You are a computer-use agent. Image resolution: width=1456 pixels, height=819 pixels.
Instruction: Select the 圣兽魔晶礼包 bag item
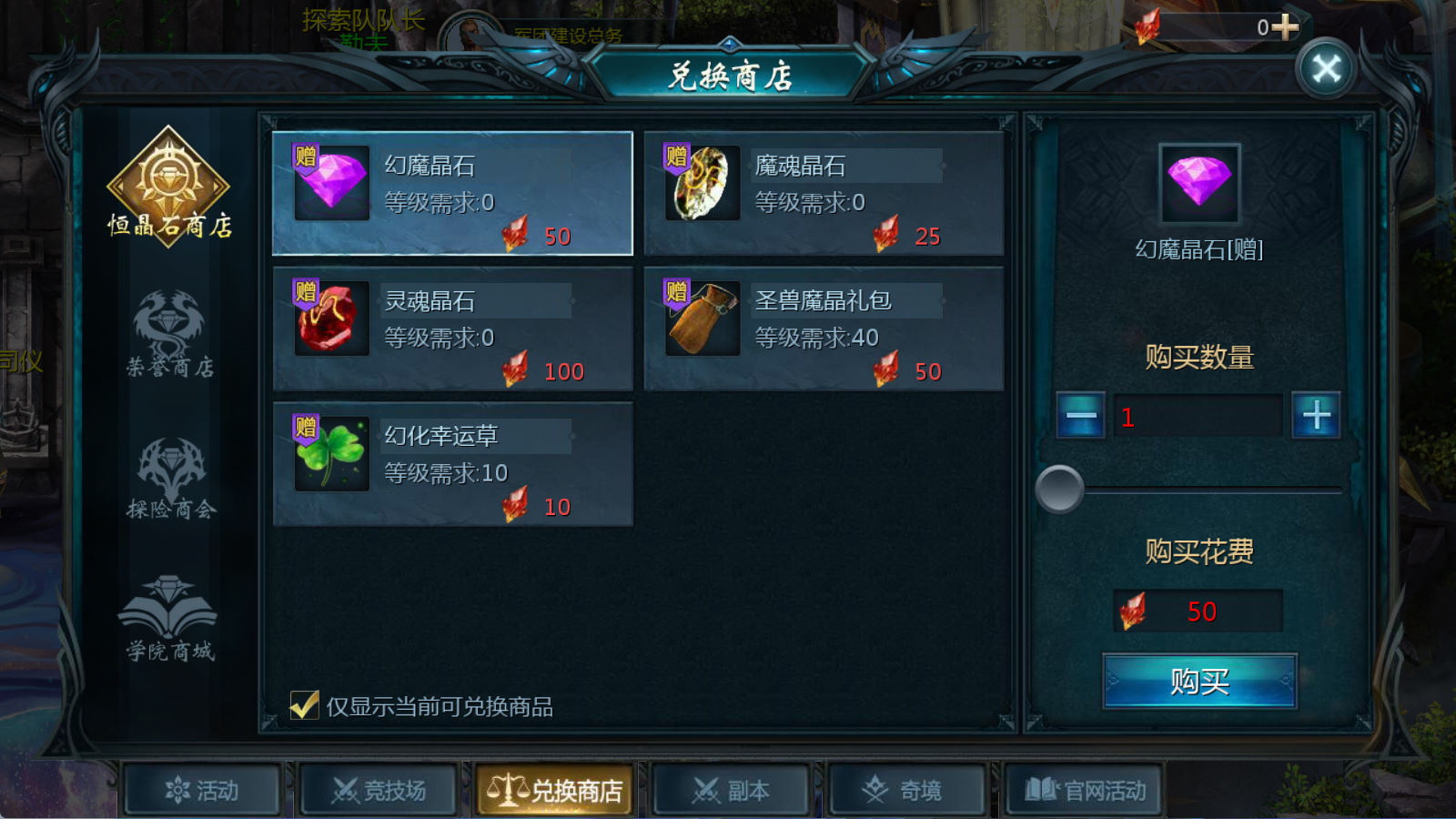[x=824, y=329]
